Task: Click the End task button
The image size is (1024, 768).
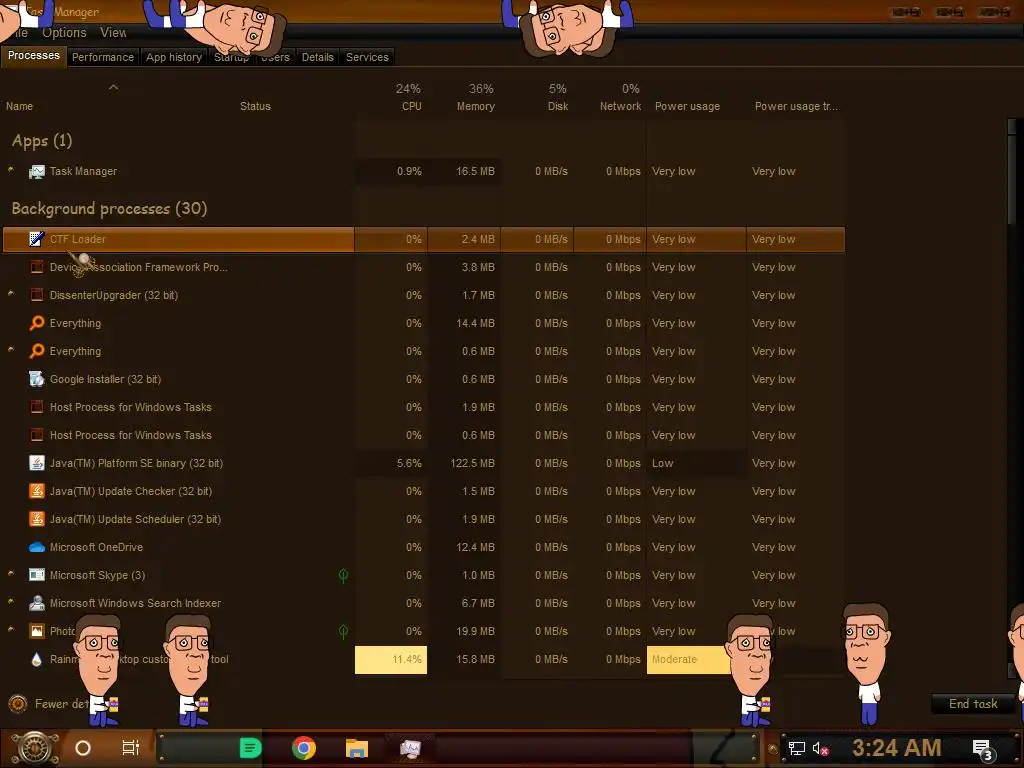Action: [x=973, y=704]
